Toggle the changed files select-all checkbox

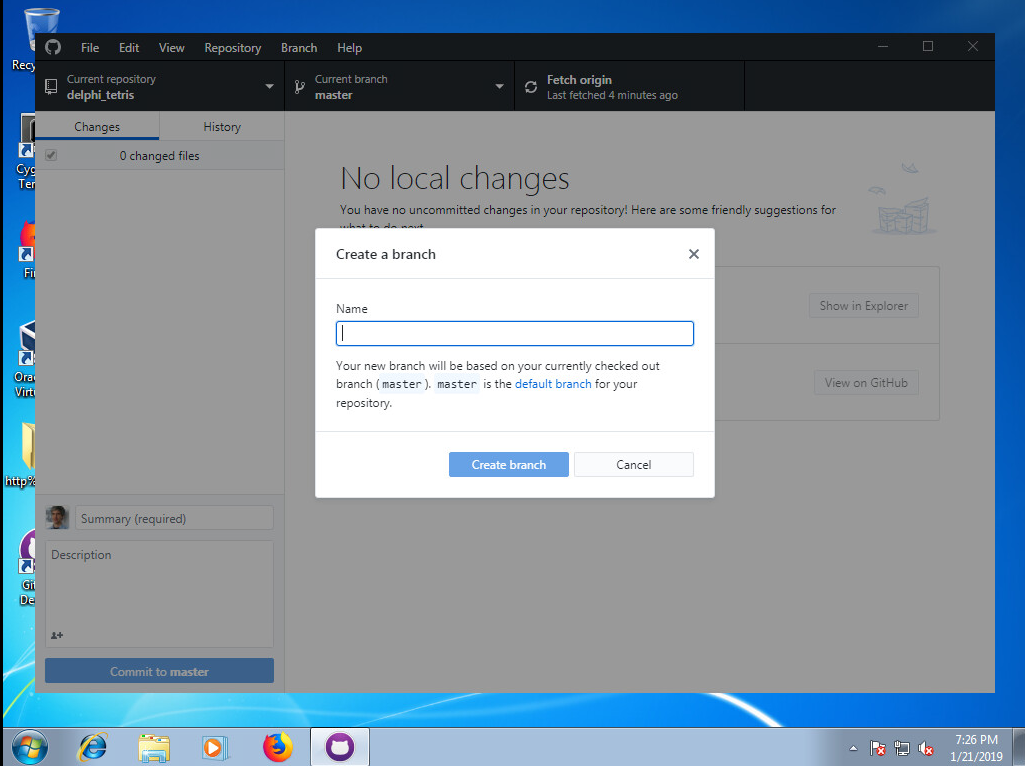pyautogui.click(x=51, y=156)
